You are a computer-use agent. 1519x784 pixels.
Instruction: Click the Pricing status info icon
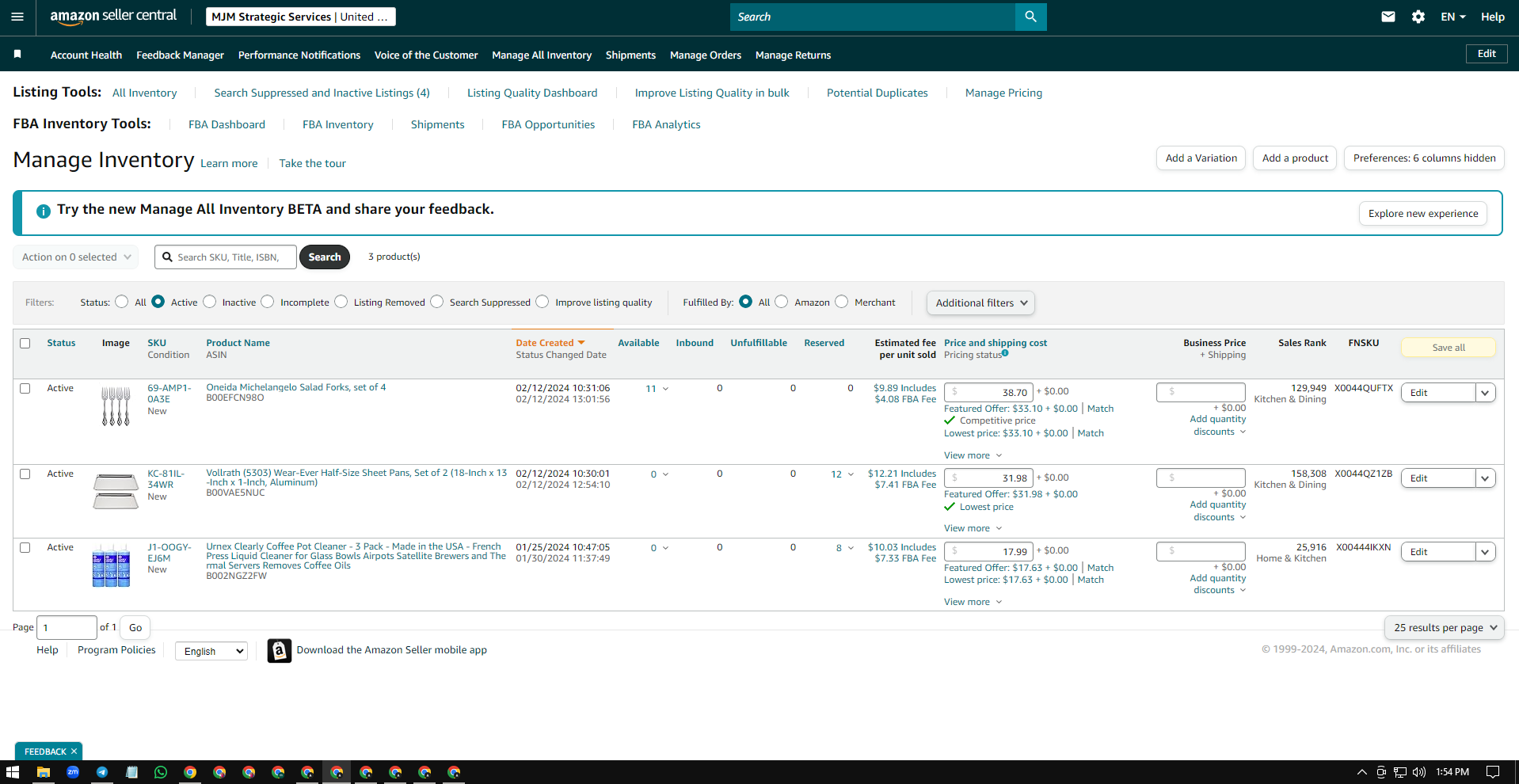(1005, 353)
